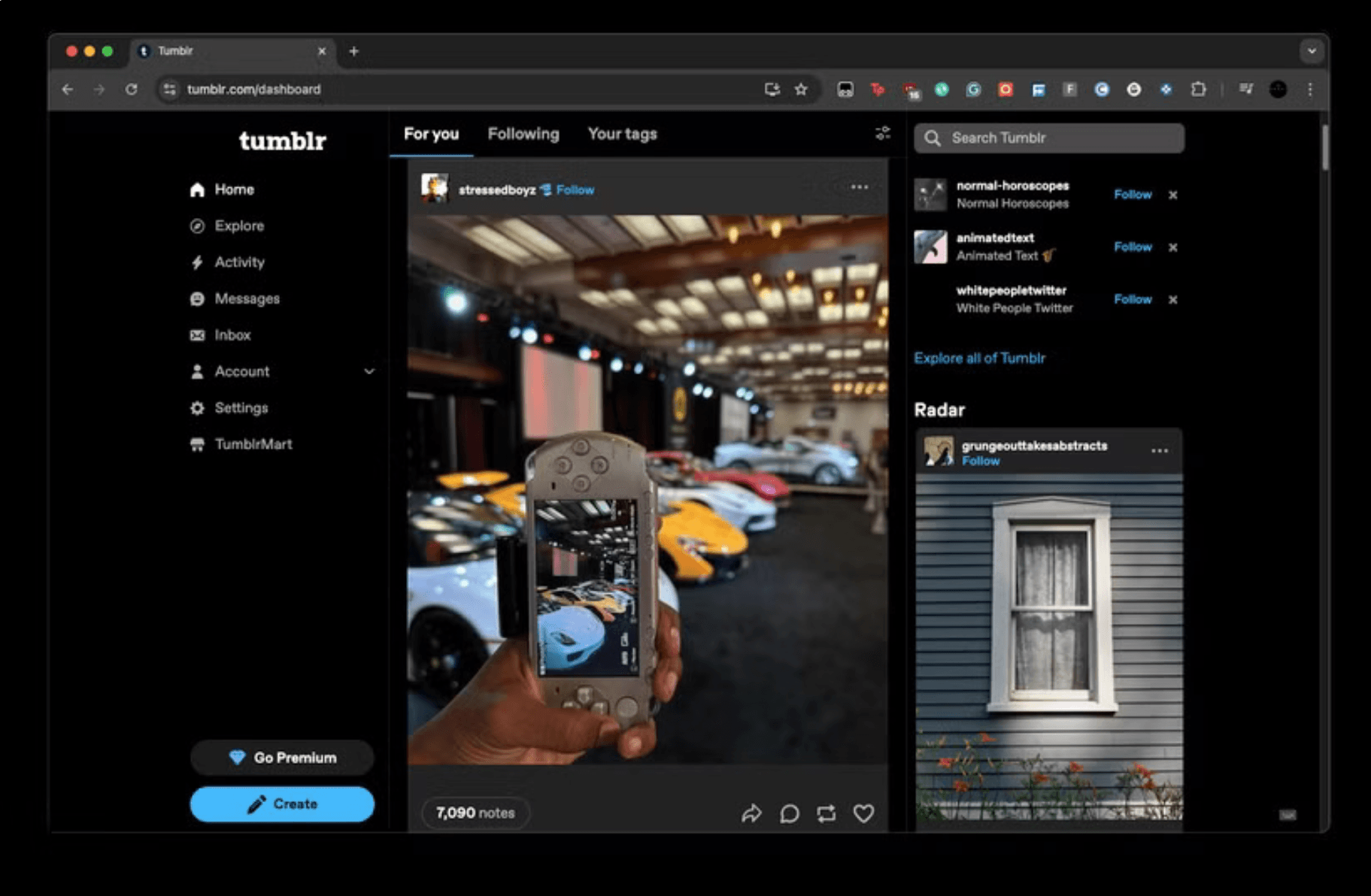Reply to the stressedboyz post
This screenshot has height=896, width=1371.
pyautogui.click(x=789, y=813)
